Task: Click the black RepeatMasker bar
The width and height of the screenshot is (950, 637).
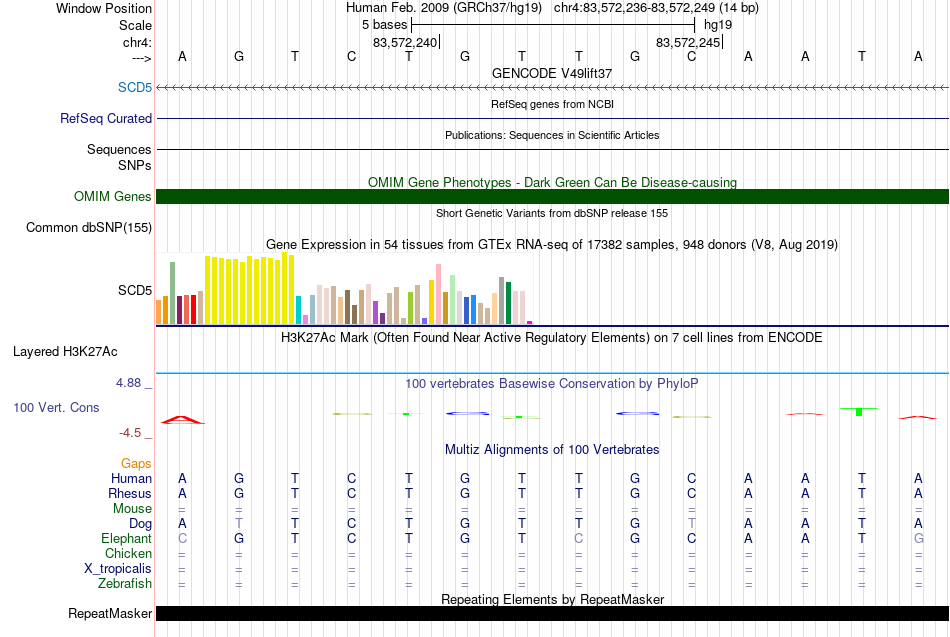Action: [552, 613]
